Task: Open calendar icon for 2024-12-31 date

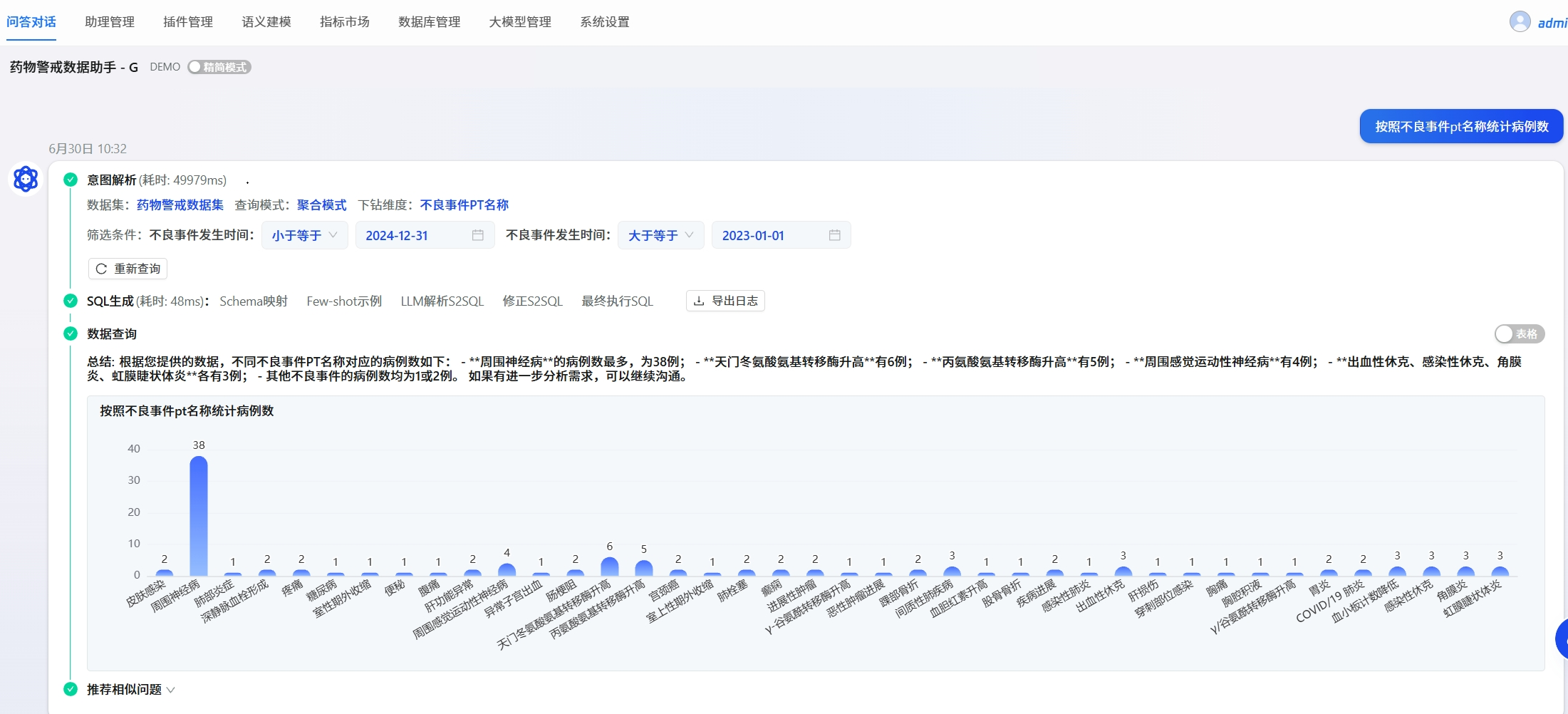Action: point(478,235)
